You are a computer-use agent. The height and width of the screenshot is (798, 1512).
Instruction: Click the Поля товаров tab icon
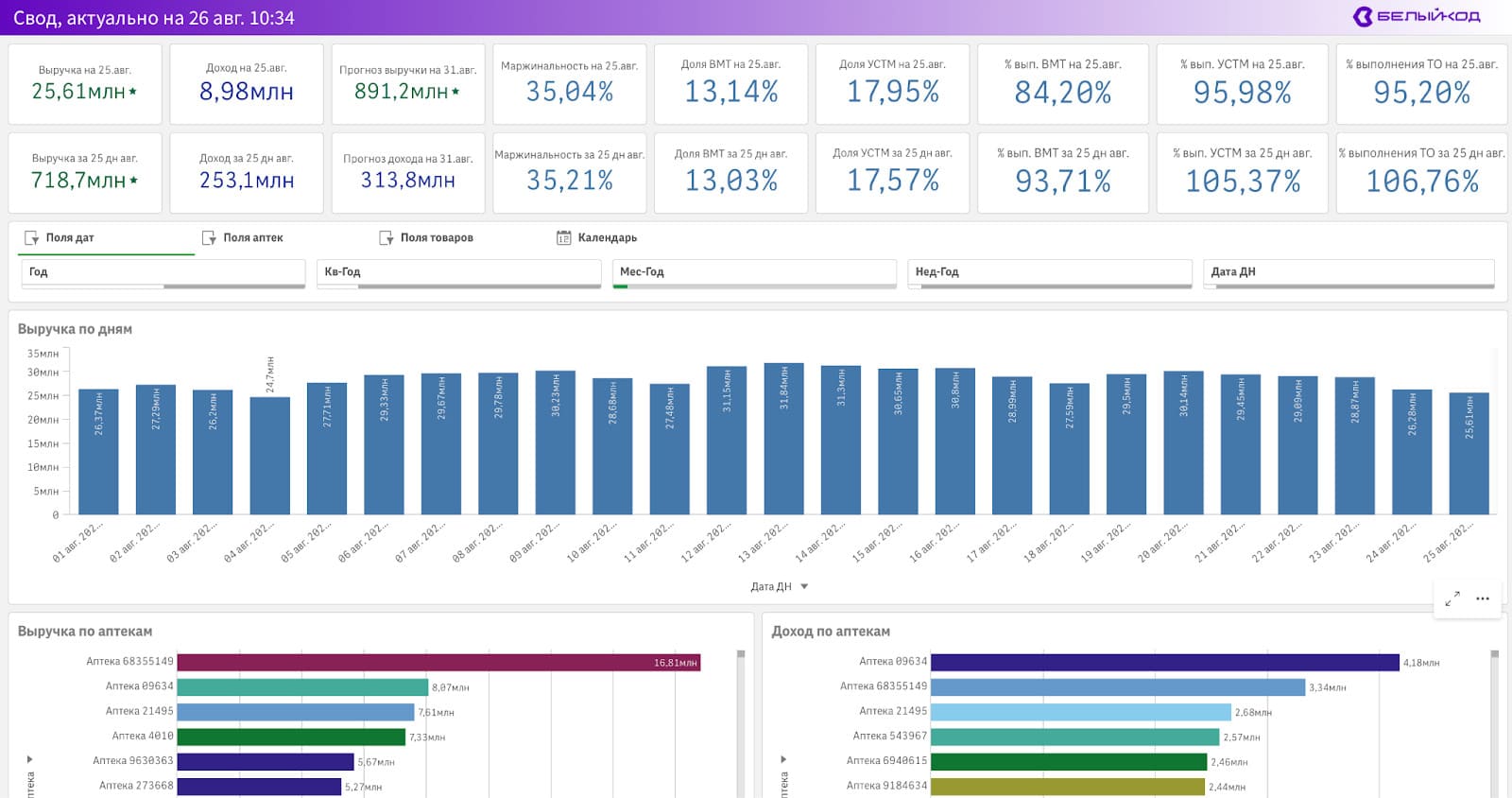pos(386,238)
